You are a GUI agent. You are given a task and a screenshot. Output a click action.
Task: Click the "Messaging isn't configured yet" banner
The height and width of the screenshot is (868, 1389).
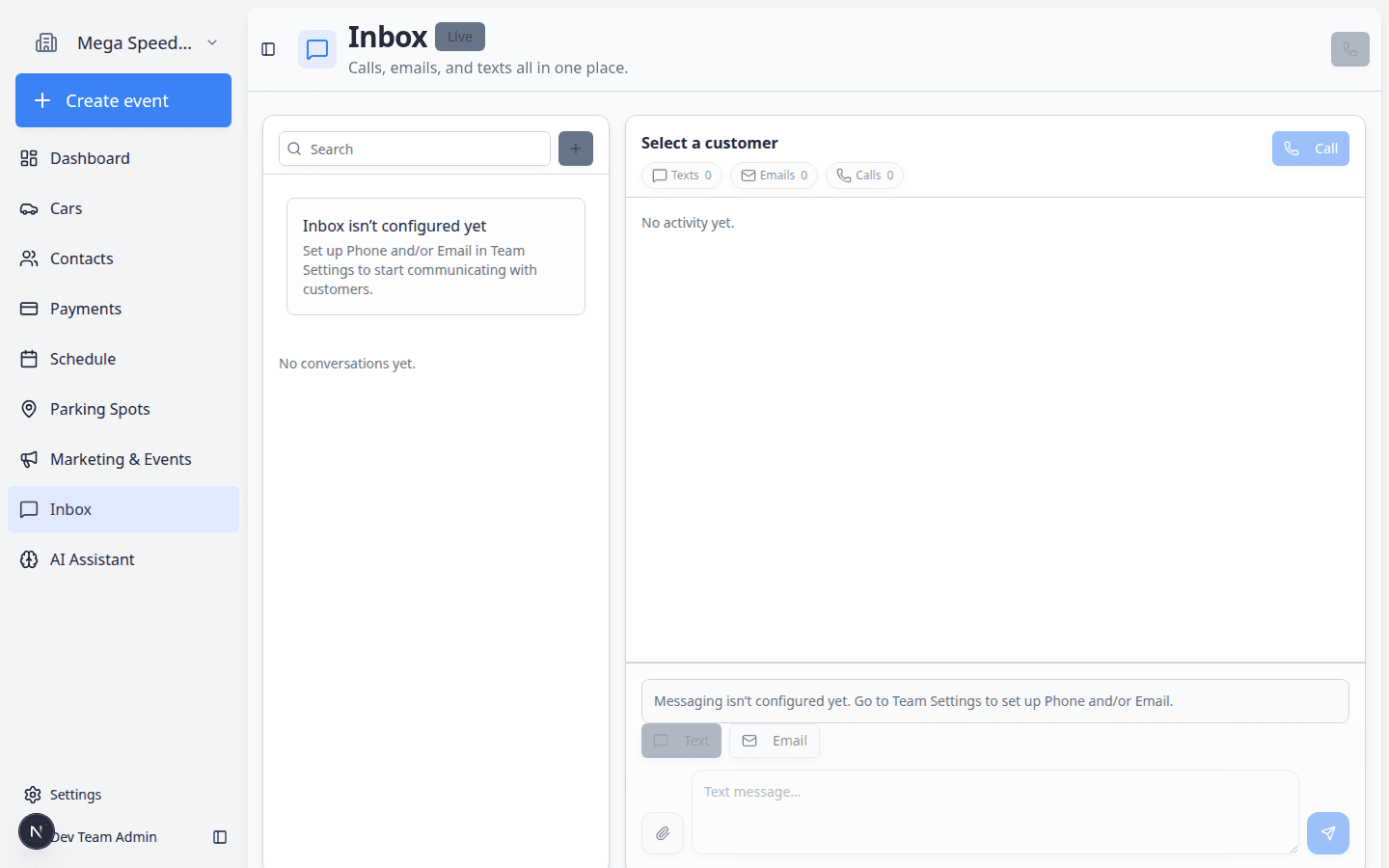click(x=995, y=701)
